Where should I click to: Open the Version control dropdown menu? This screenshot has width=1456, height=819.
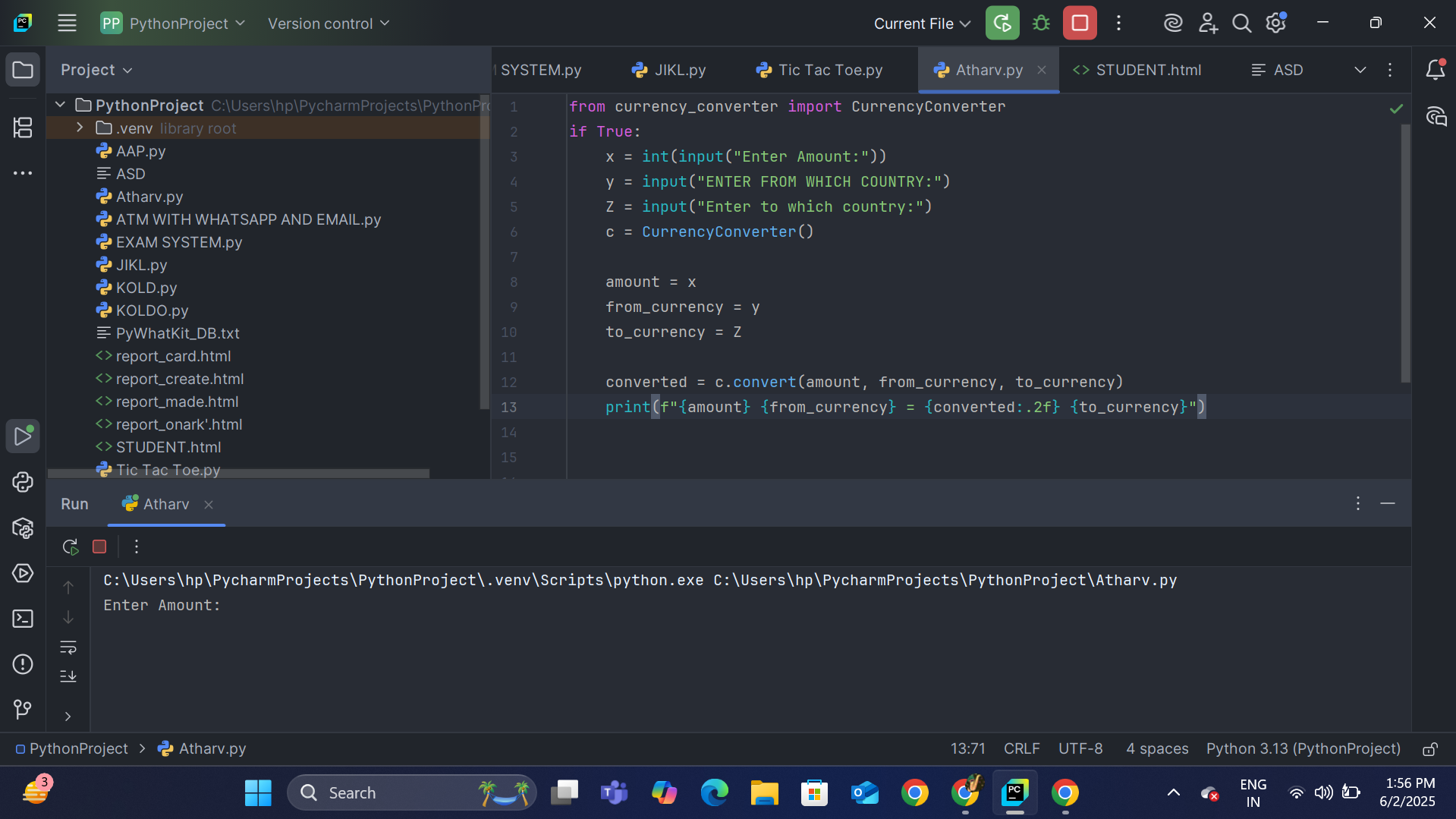[x=328, y=24]
